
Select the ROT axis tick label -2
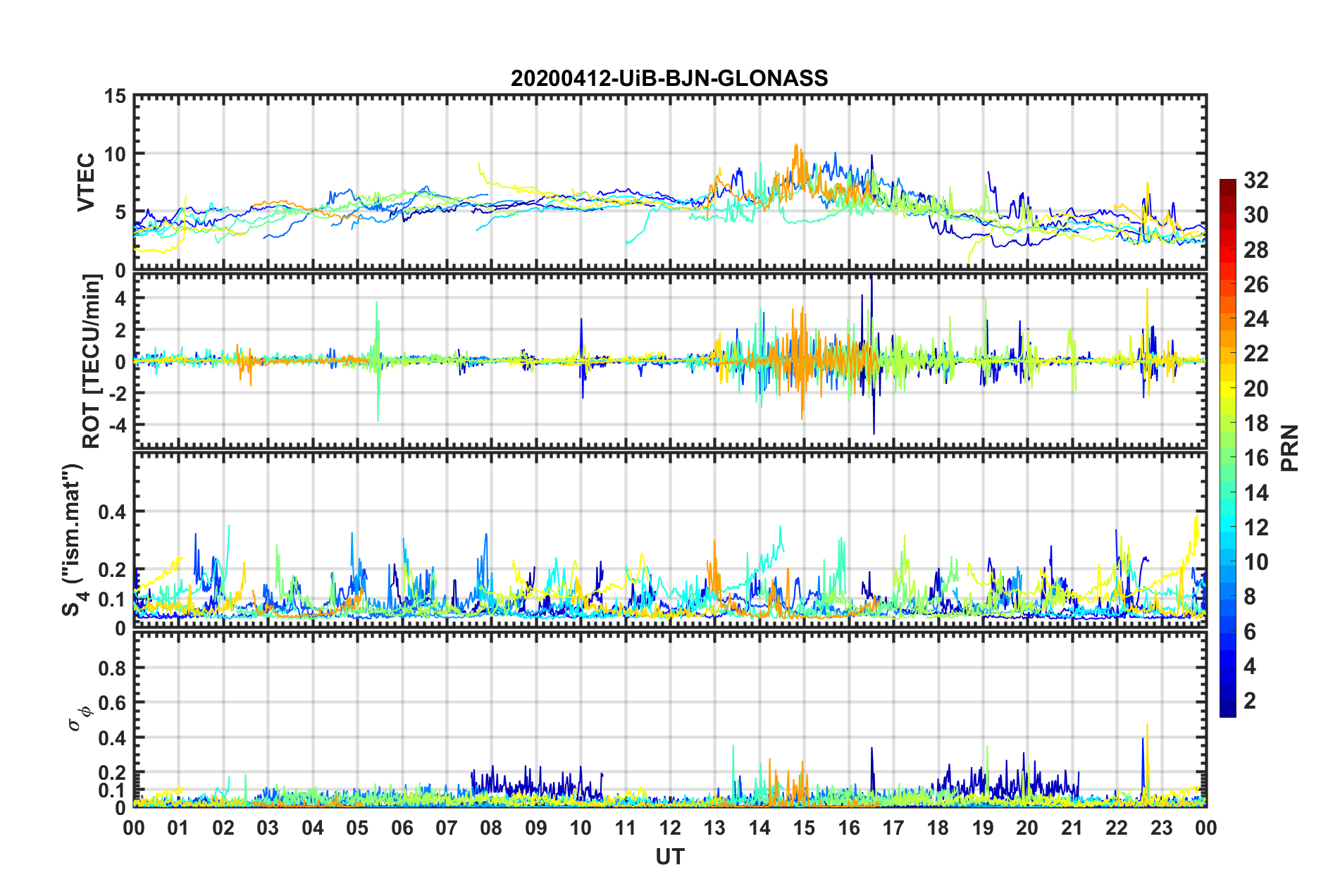[x=117, y=393]
